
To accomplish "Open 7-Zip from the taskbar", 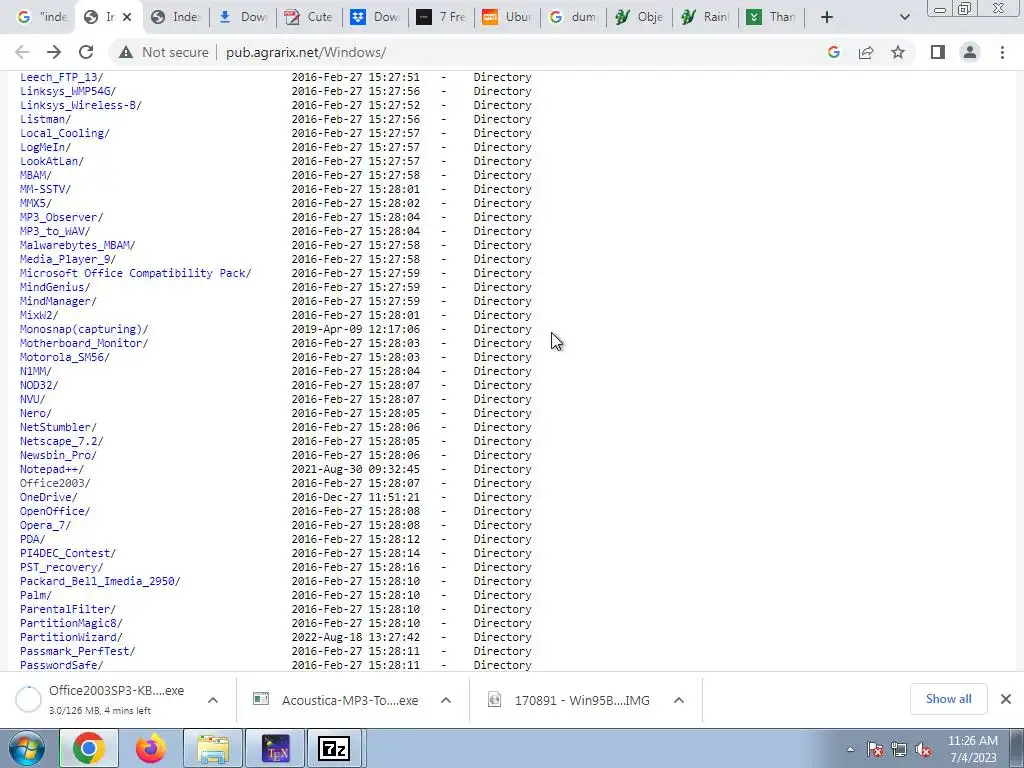I will point(334,748).
